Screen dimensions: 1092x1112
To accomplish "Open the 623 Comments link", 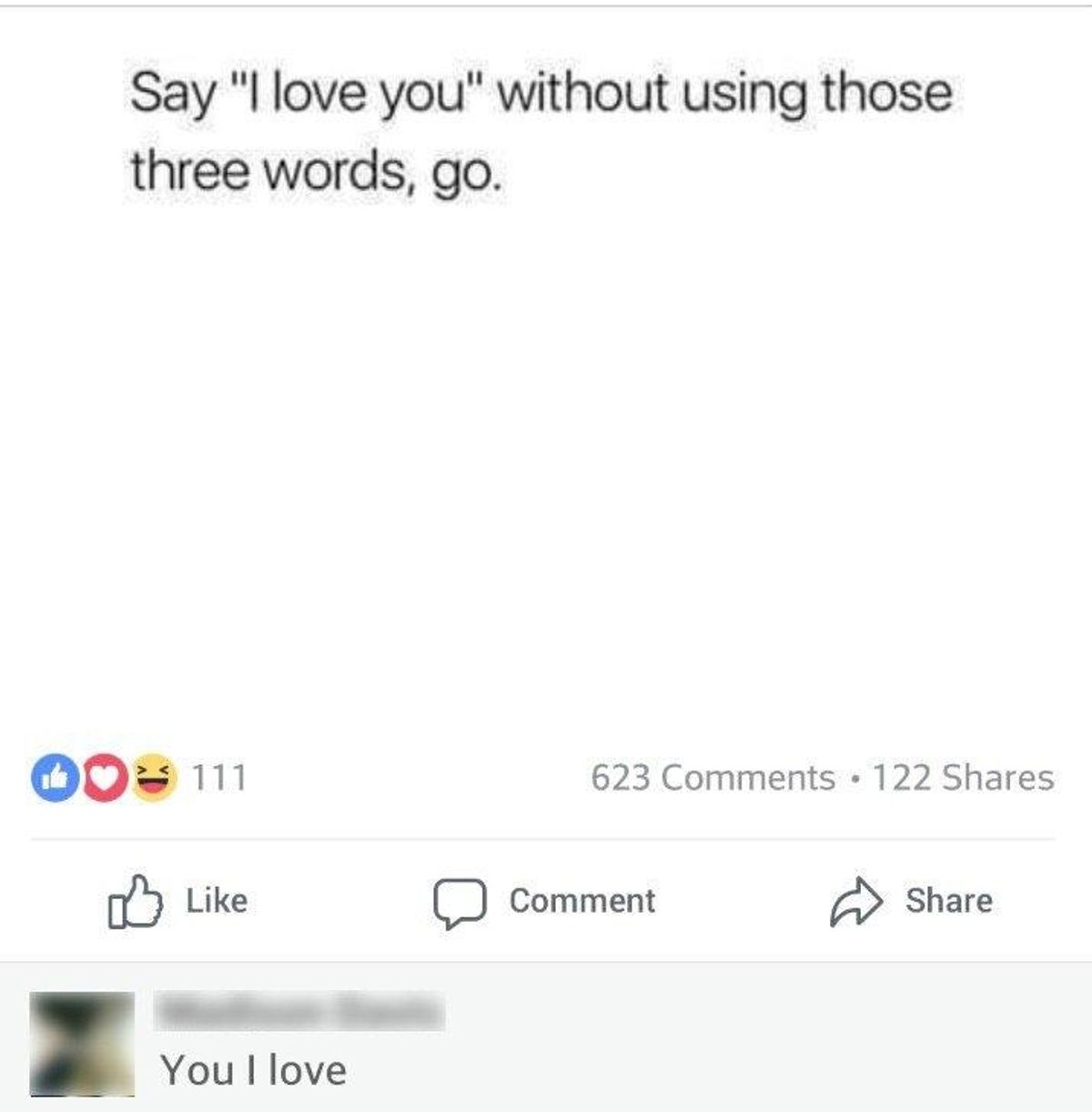I will [x=713, y=778].
